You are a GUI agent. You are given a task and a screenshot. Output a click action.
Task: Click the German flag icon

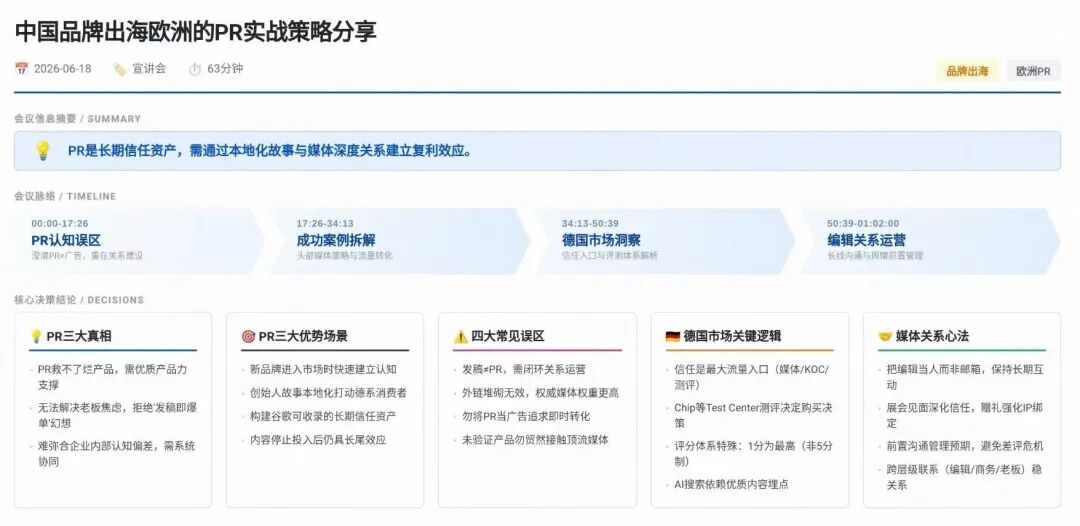(x=673, y=337)
